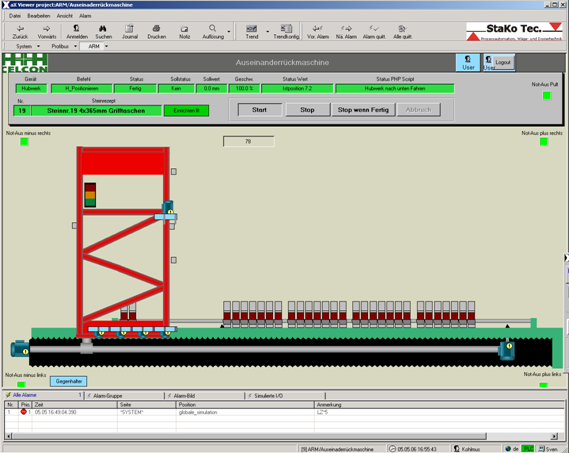569x453 pixels.
Task: Click the 'globale_simulation' alarm position cell
Action: pos(245,412)
